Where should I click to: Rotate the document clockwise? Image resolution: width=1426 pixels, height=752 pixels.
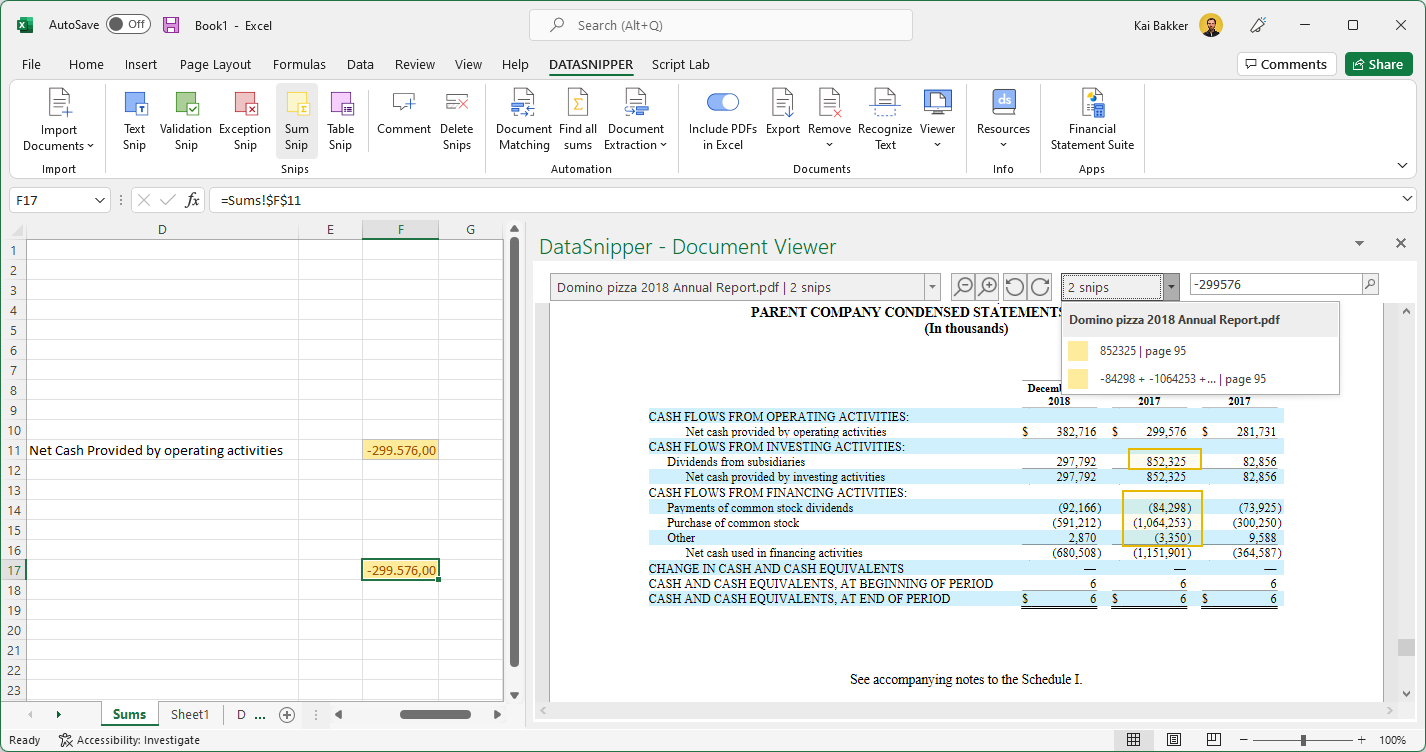[1040, 287]
